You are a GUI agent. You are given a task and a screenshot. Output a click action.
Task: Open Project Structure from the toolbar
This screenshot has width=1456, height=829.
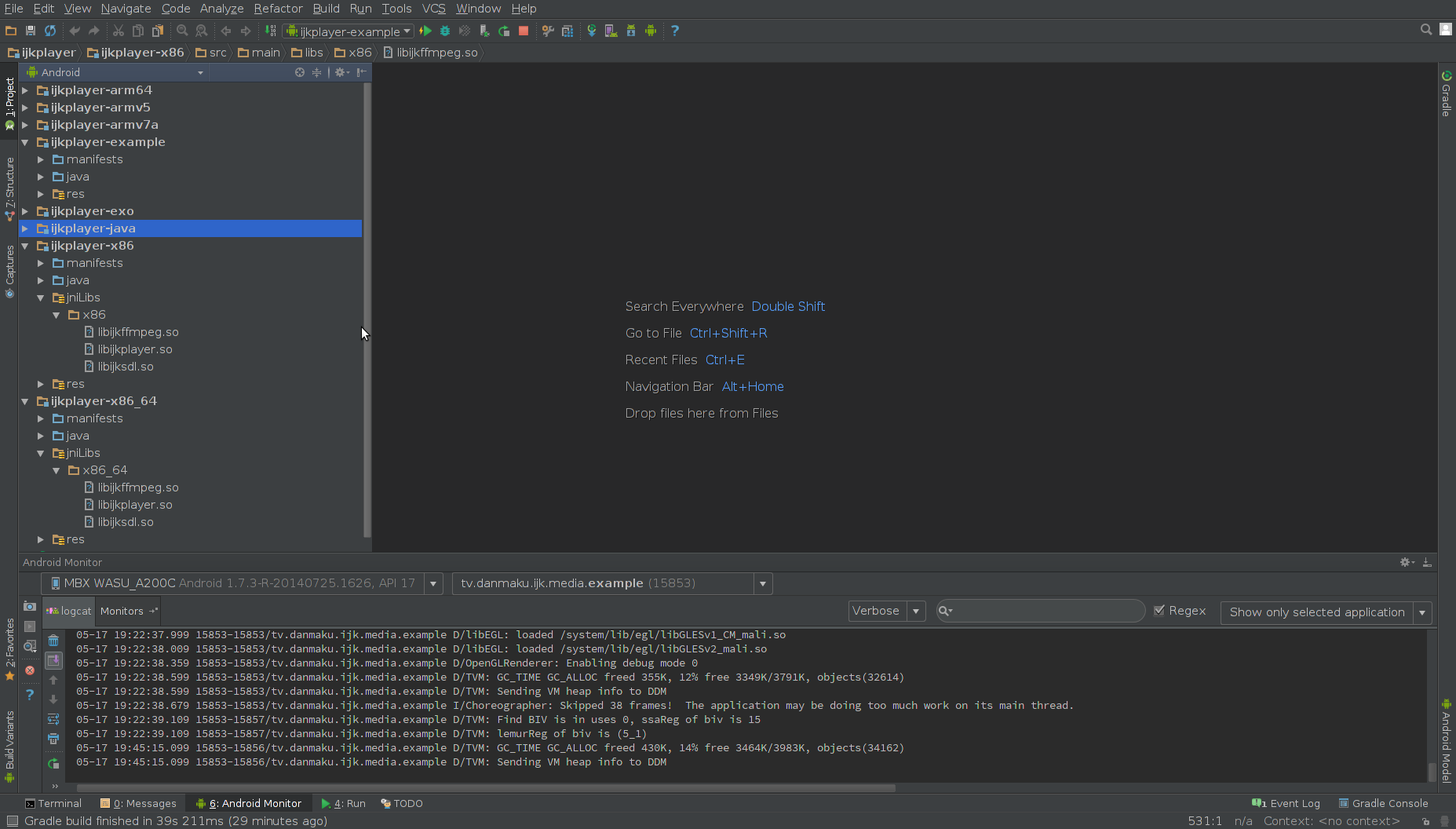(x=567, y=31)
